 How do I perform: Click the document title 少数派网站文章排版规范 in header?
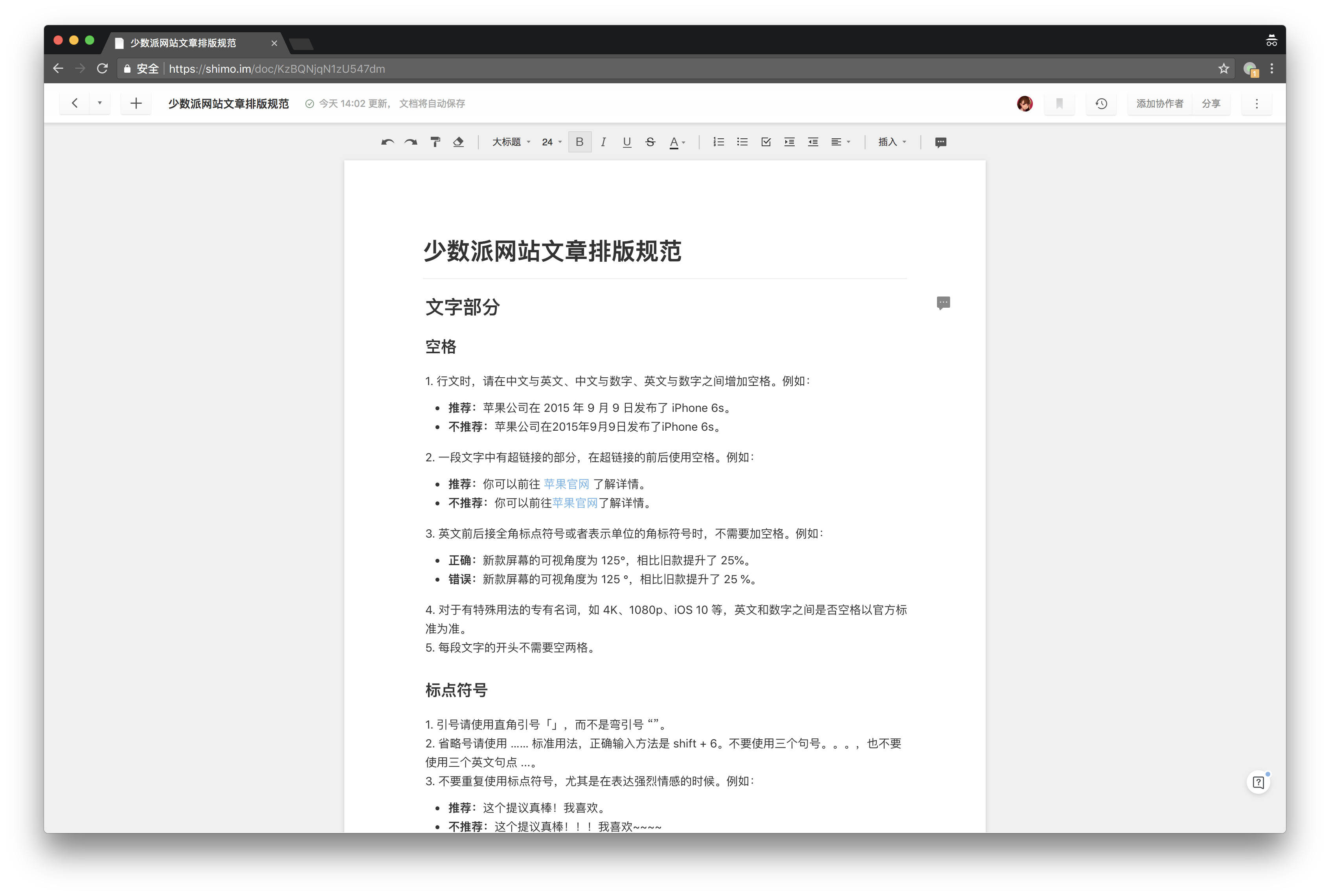point(229,104)
